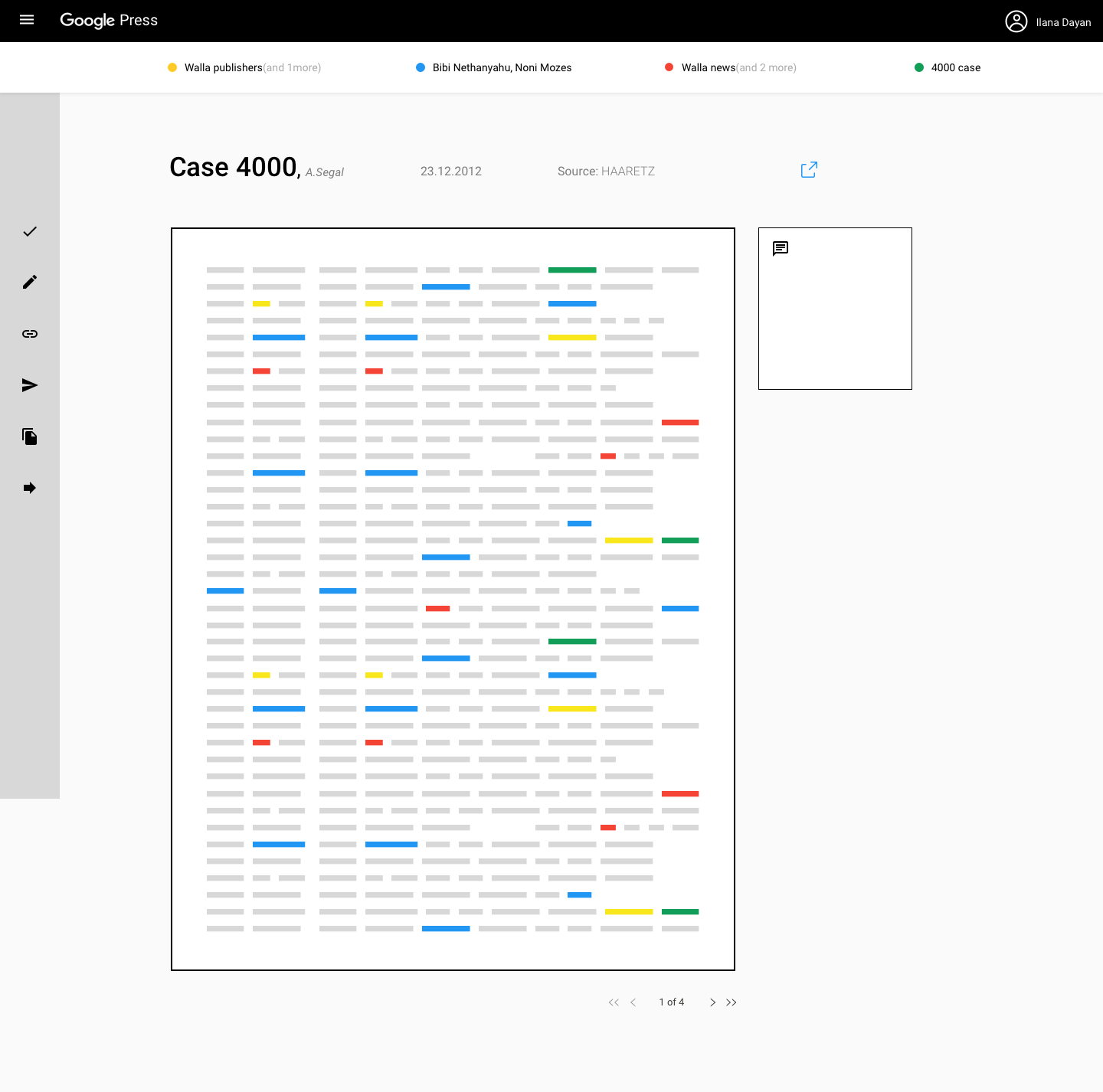1103x1092 pixels.
Task: Click the Ilana Dayan user name
Action: point(1063,22)
